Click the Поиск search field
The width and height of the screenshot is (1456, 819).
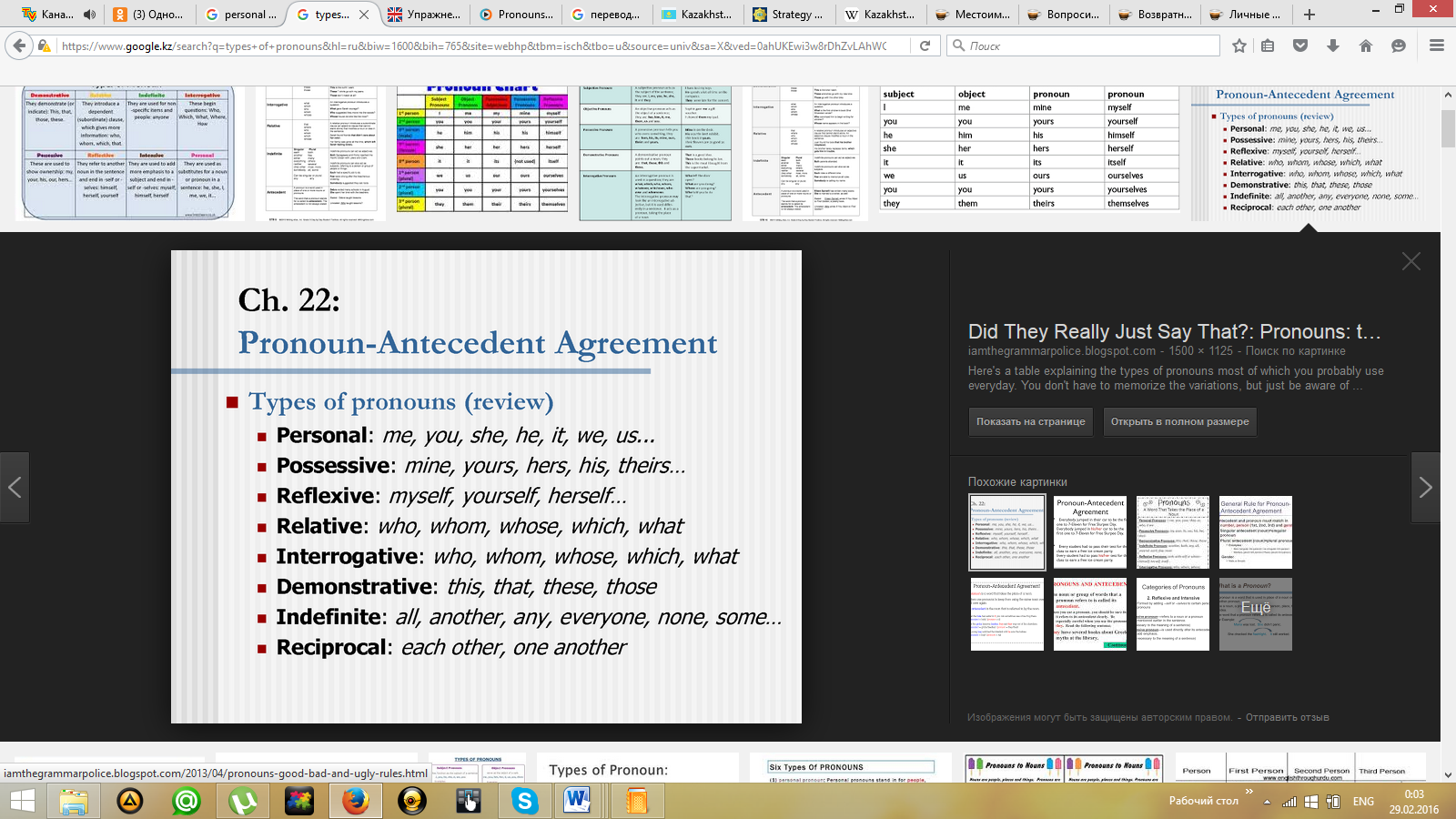click(x=1087, y=45)
